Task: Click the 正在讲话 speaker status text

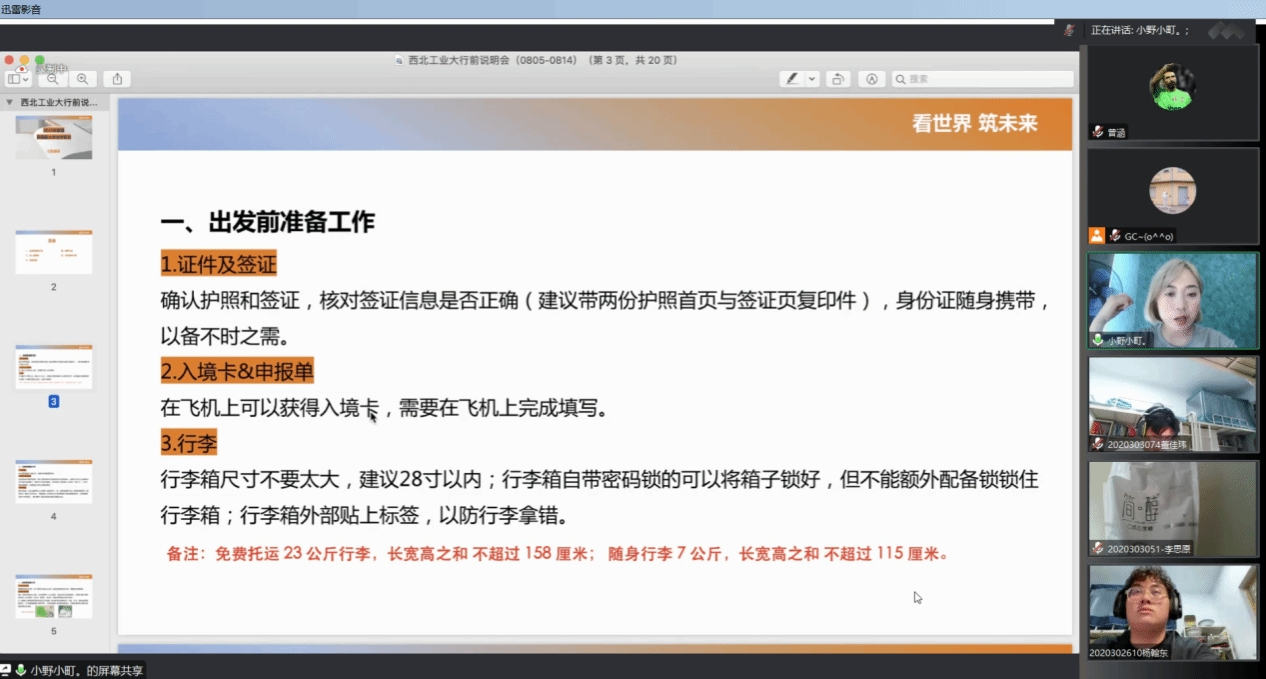Action: [x=1140, y=30]
